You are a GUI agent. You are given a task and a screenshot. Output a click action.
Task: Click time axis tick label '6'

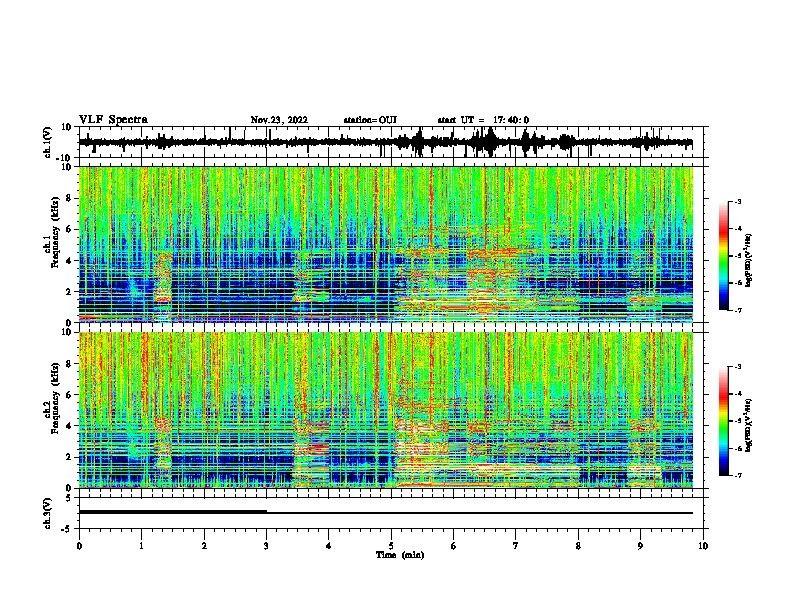453,546
